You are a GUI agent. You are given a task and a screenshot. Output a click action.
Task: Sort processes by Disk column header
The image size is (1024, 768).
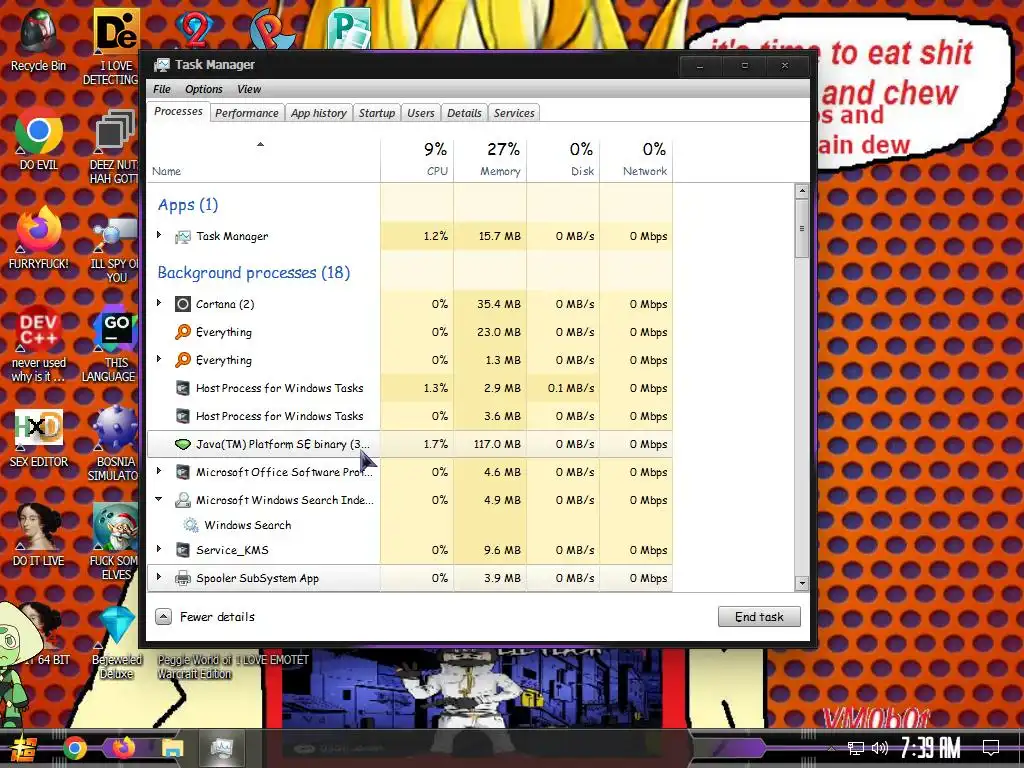(x=564, y=159)
